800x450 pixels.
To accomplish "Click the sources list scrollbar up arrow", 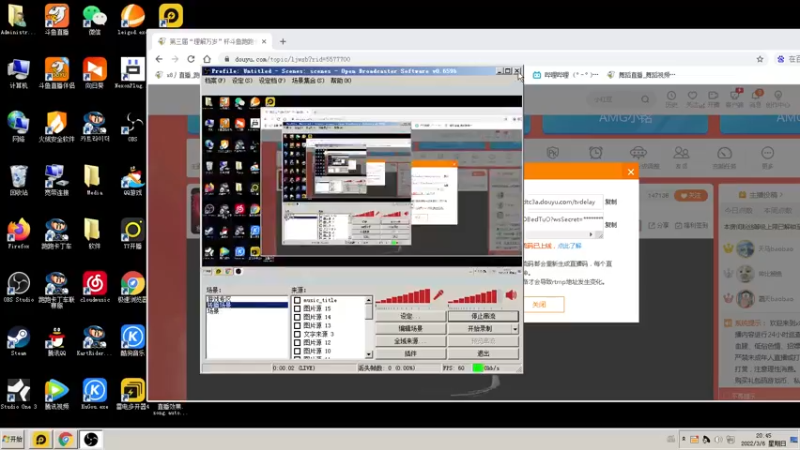I will 369,300.
